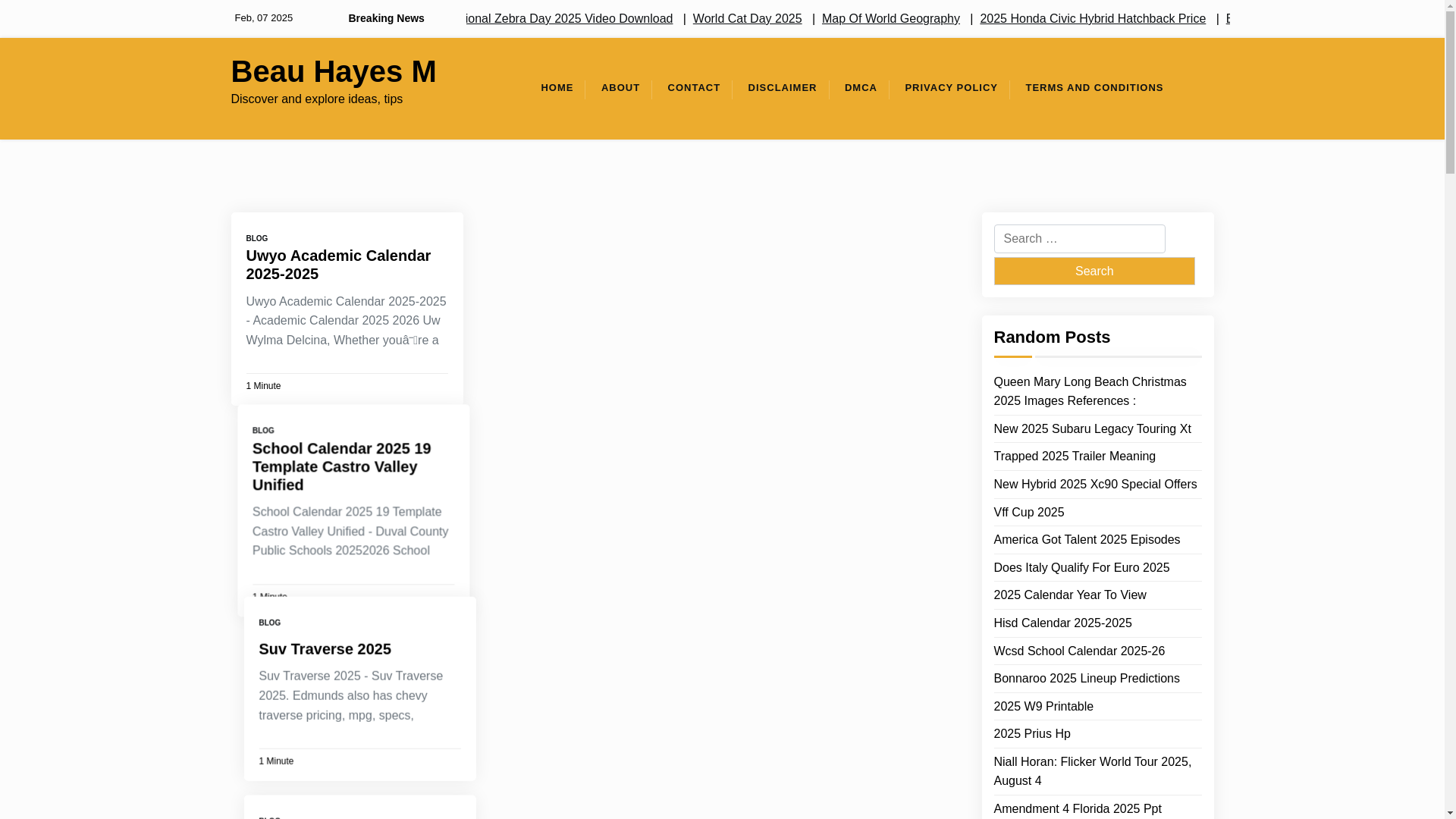Open Trapped 2025 Trailer Meaning link
The height and width of the screenshot is (819, 1456).
pyautogui.click(x=1075, y=457)
